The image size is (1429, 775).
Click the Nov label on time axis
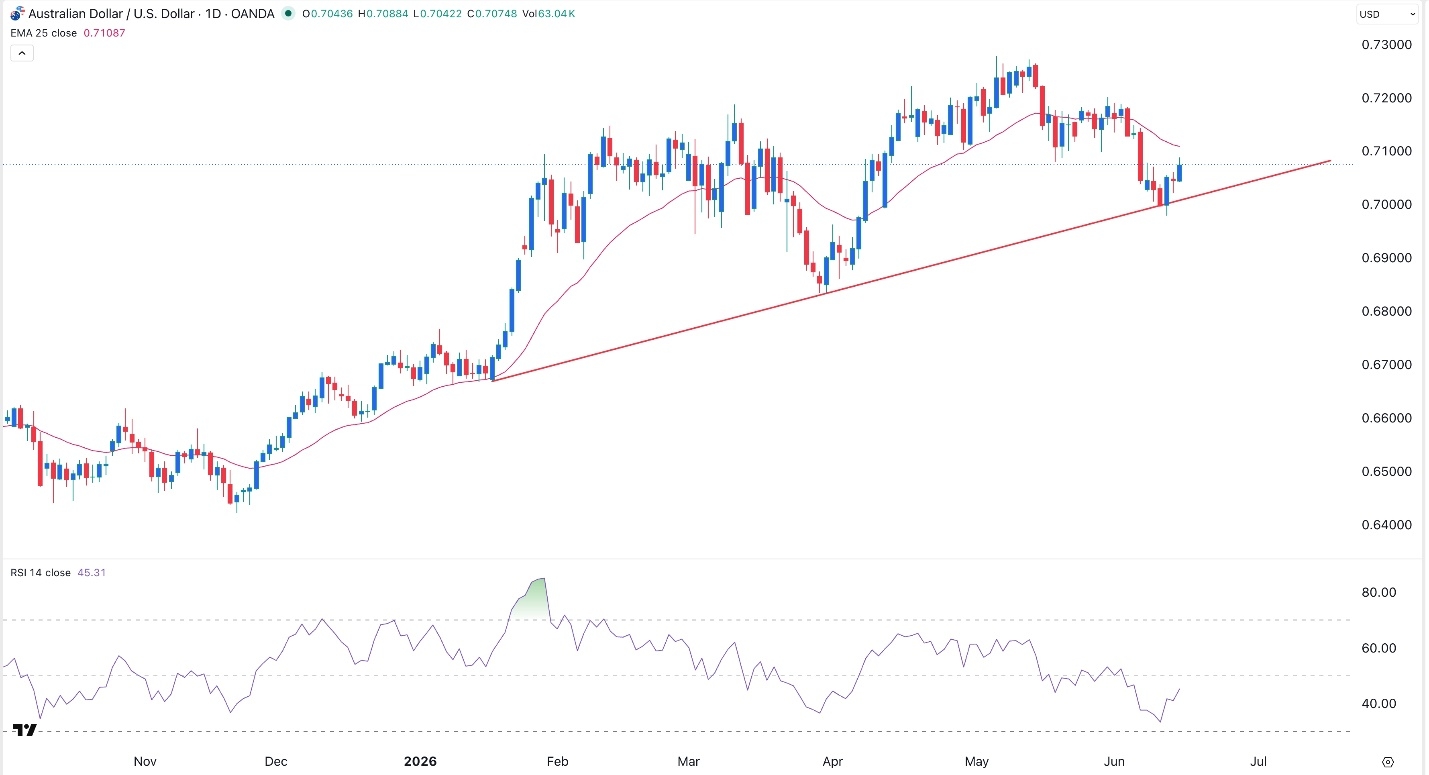[145, 762]
